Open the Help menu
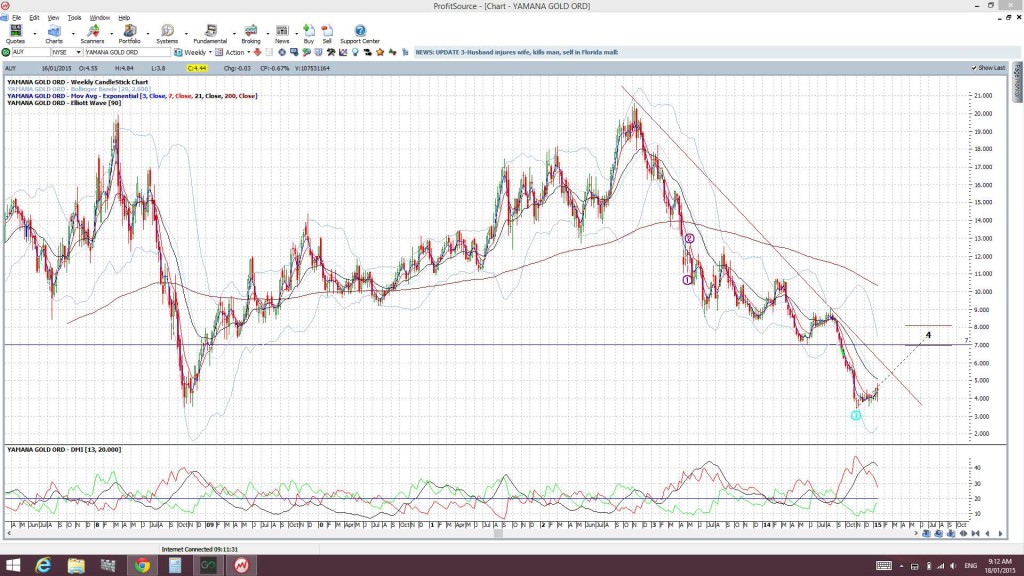 [x=124, y=18]
